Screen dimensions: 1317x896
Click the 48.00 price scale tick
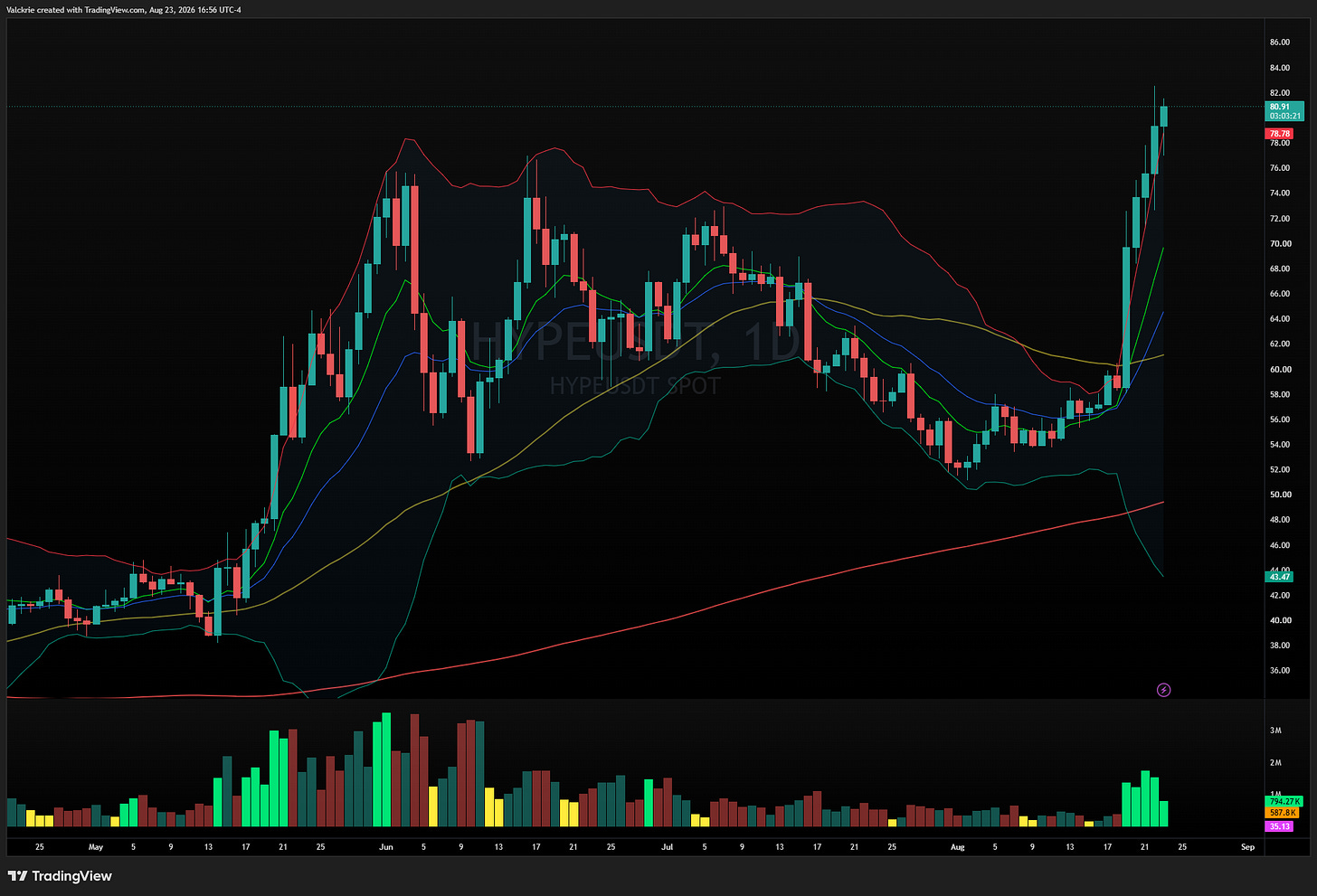click(1280, 521)
